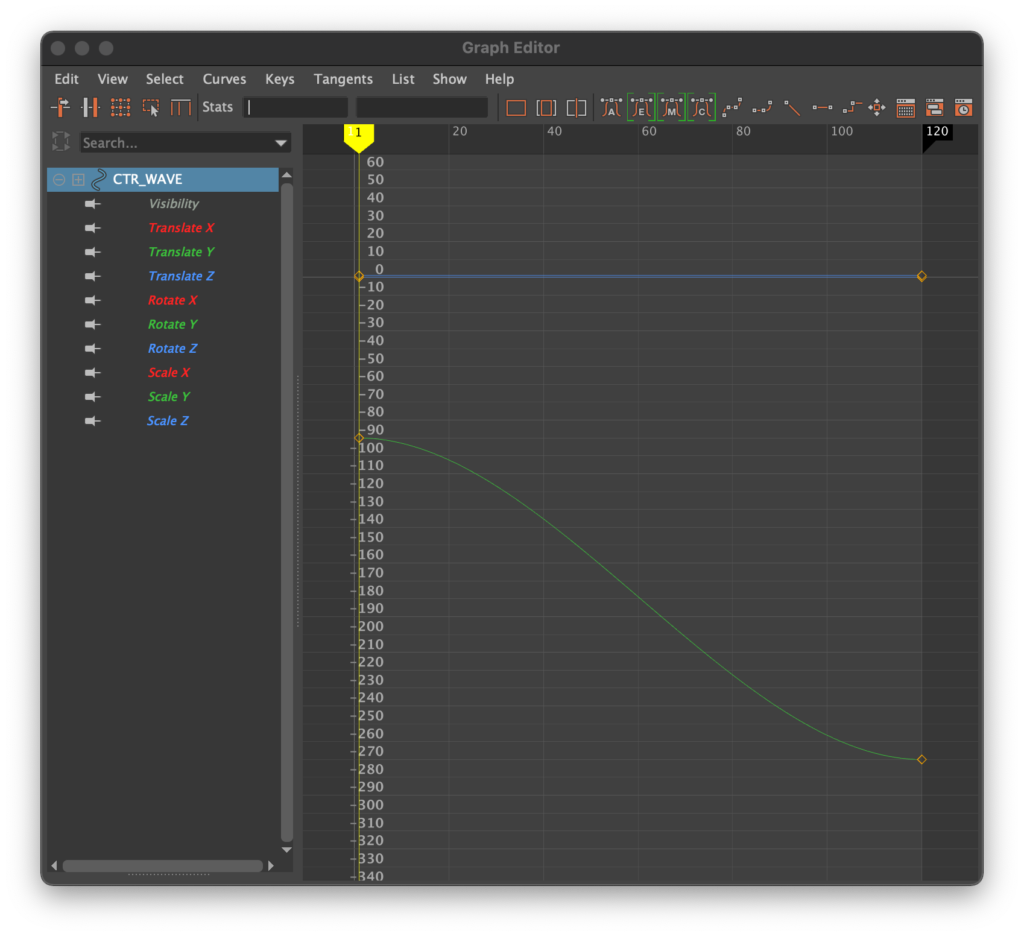Screen dimensions: 1024x936
Task: Apply Stepped tangents from toolbar
Action: pos(852,107)
